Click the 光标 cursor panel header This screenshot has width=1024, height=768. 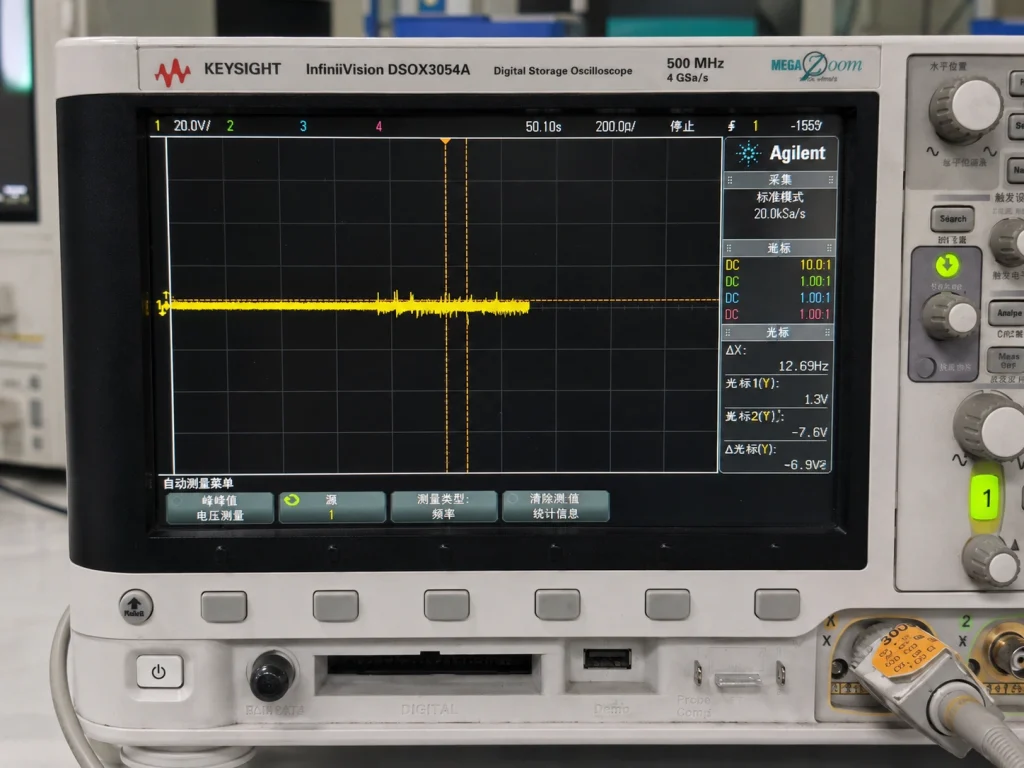point(777,332)
